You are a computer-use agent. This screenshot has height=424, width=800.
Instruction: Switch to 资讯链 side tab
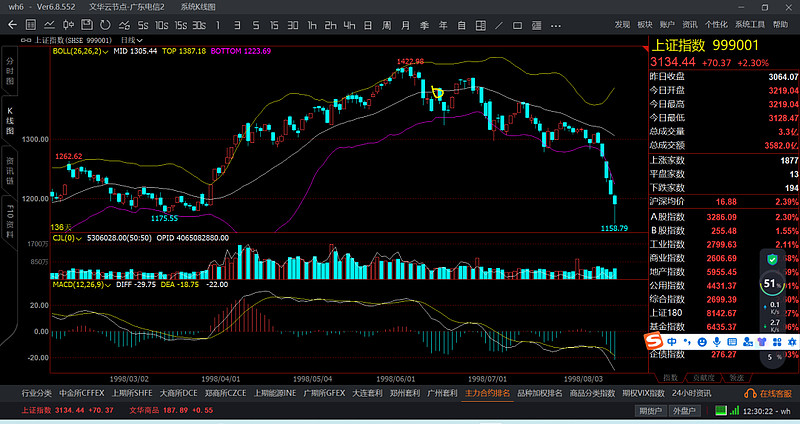(10, 170)
